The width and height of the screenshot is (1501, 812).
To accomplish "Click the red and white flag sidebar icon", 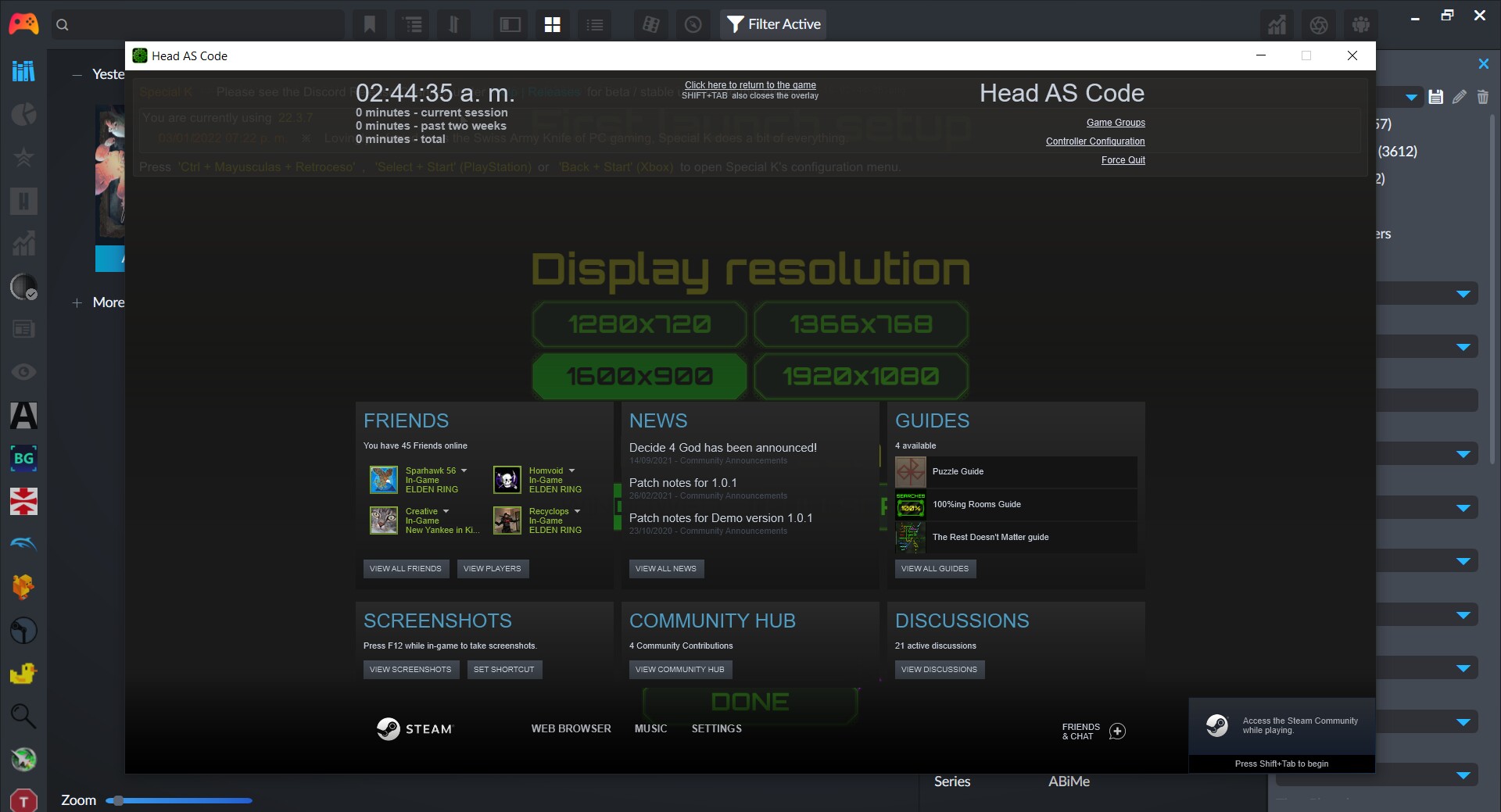I will pyautogui.click(x=23, y=501).
